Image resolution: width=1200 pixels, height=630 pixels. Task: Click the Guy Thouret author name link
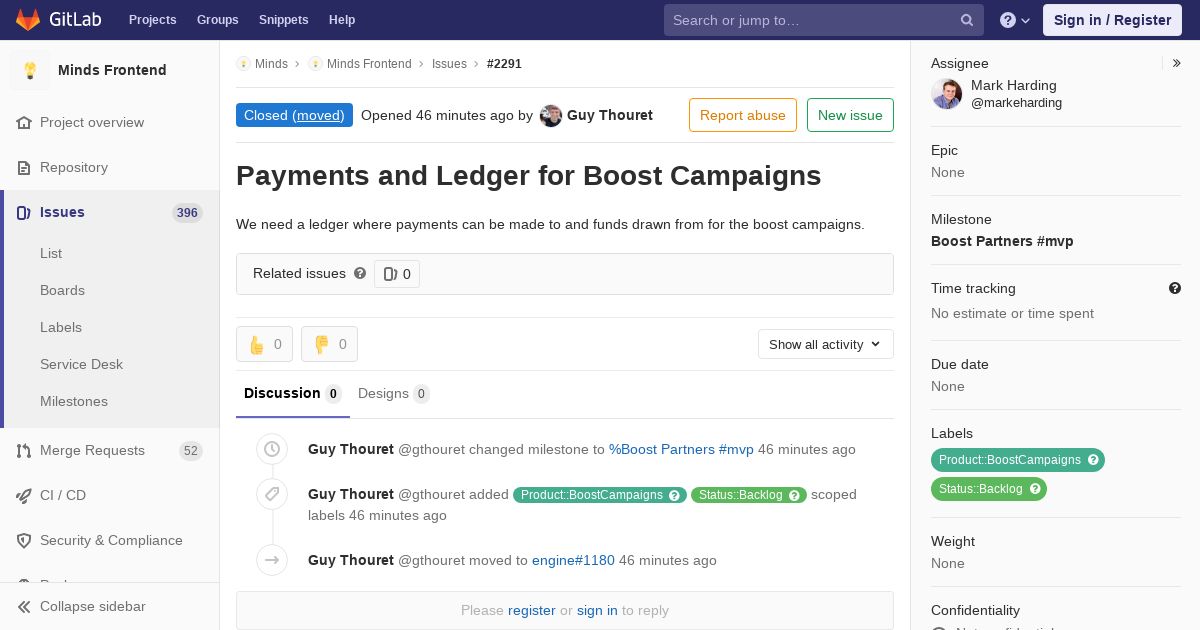pos(610,115)
